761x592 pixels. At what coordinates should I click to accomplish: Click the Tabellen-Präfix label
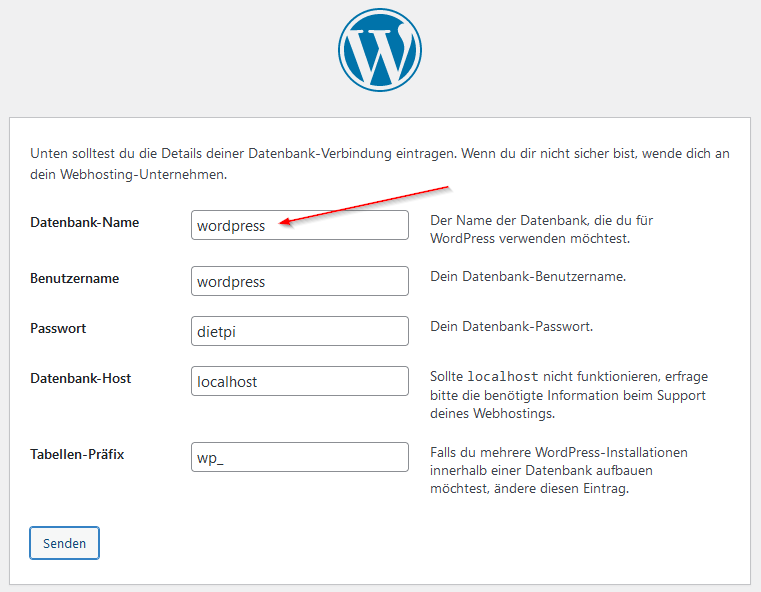pyautogui.click(x=77, y=455)
